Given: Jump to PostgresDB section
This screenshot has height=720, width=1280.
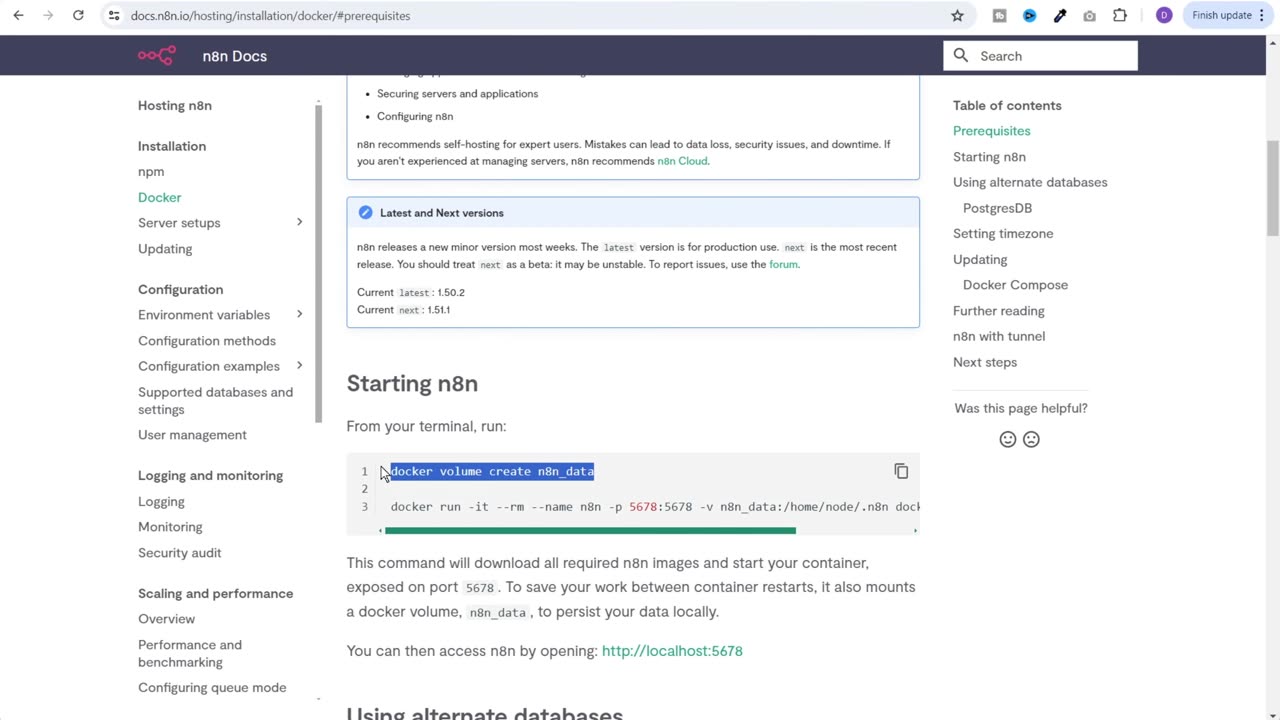Looking at the screenshot, I should pos(997,207).
